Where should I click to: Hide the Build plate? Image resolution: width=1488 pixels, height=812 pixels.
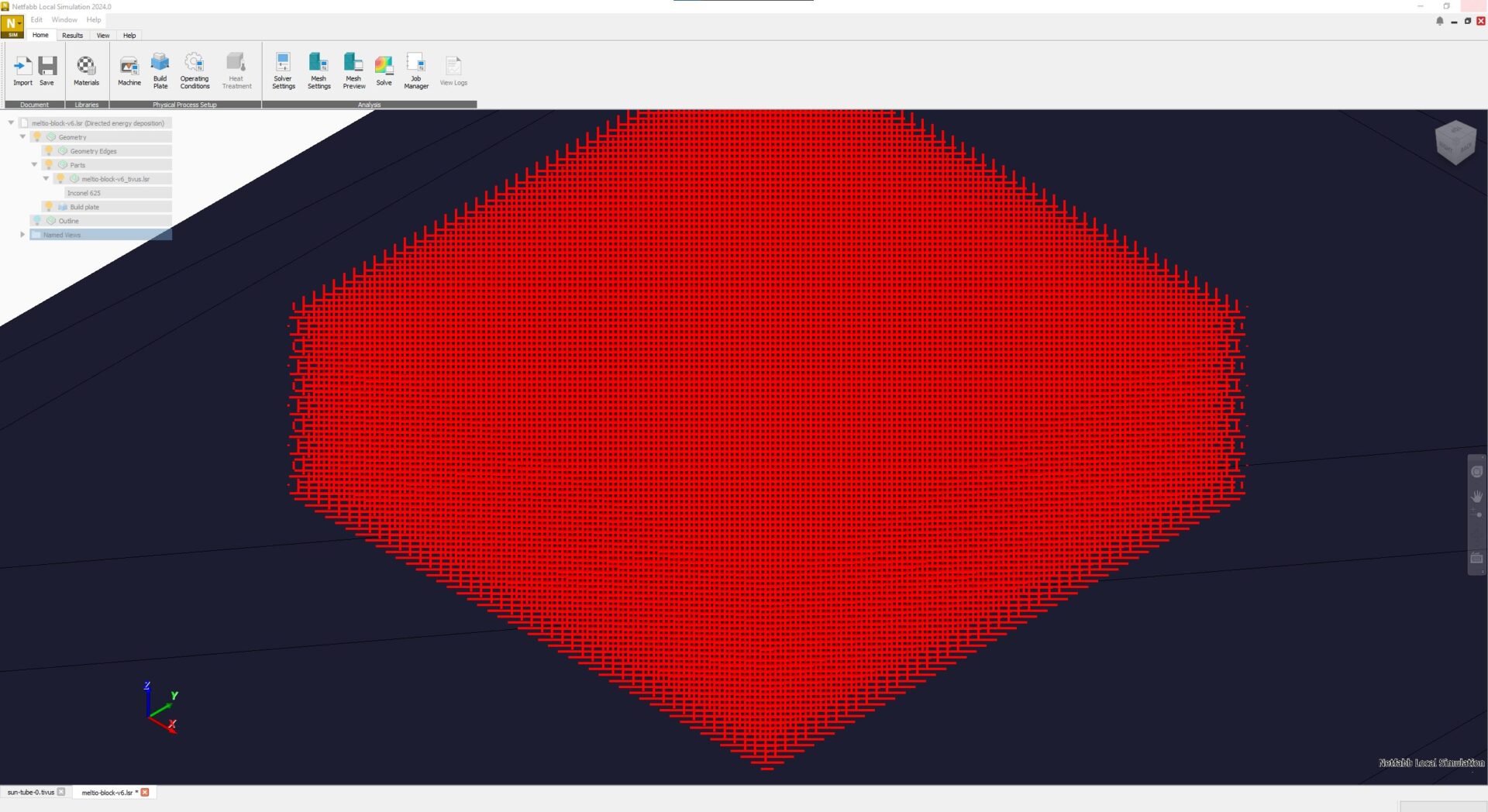click(48, 207)
